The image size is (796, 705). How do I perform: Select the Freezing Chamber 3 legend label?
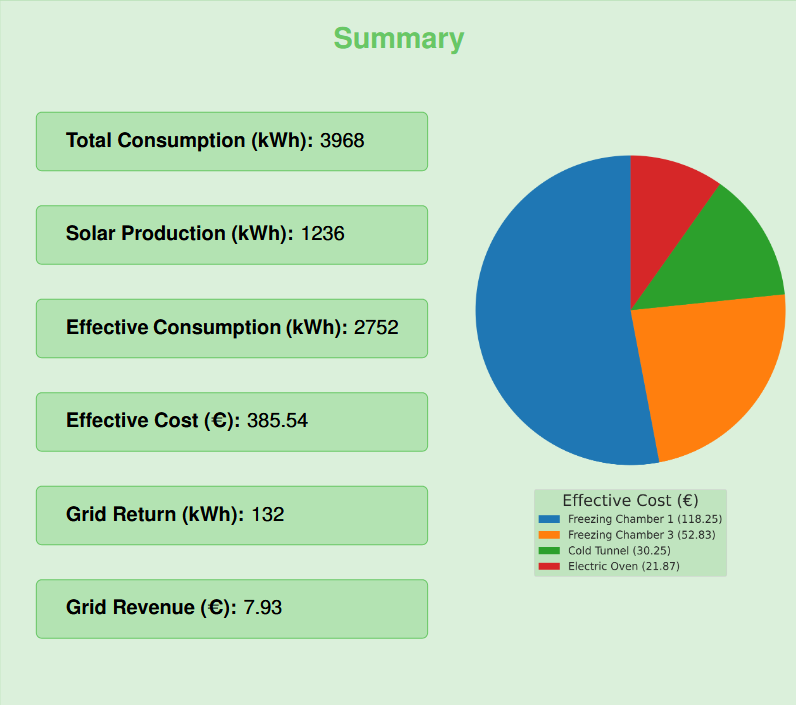(x=641, y=536)
